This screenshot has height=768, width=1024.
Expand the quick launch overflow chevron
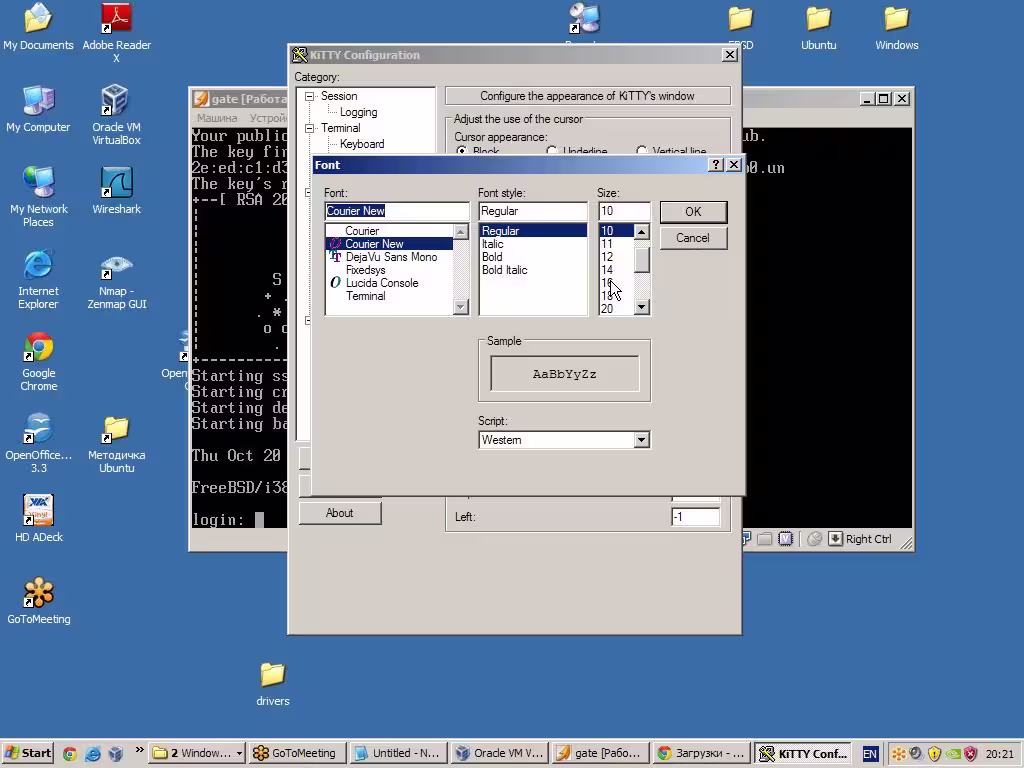click(139, 750)
